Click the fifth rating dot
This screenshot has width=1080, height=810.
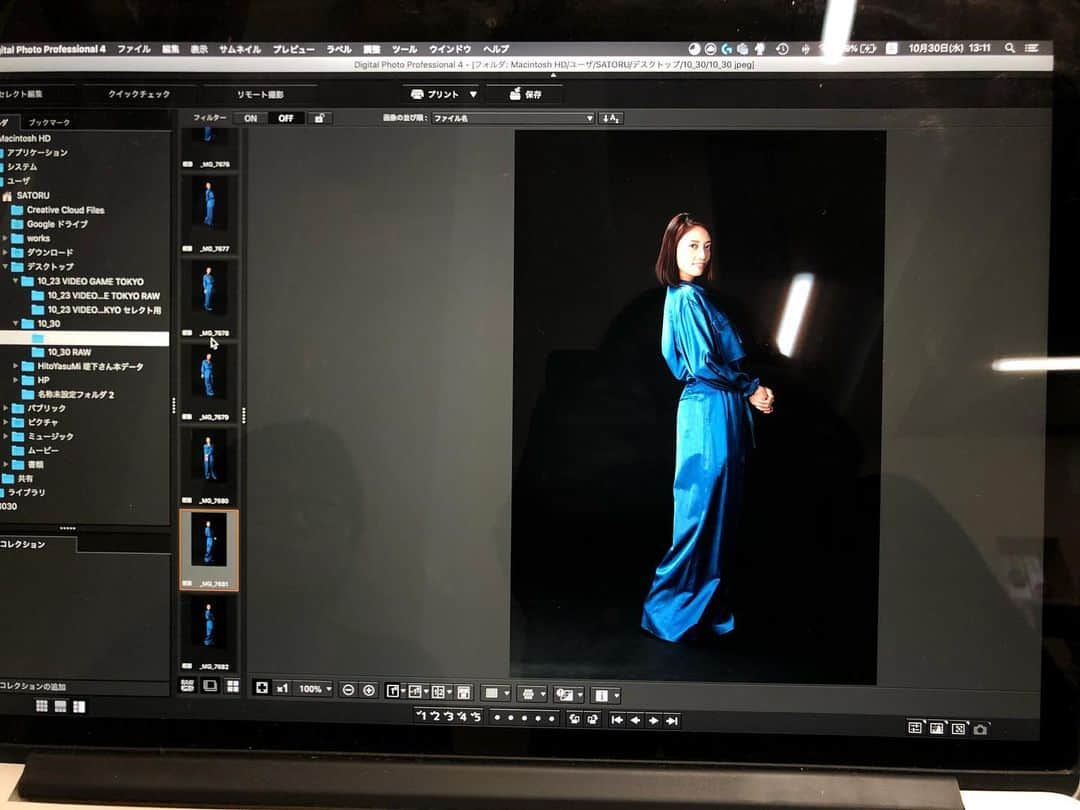[x=552, y=718]
